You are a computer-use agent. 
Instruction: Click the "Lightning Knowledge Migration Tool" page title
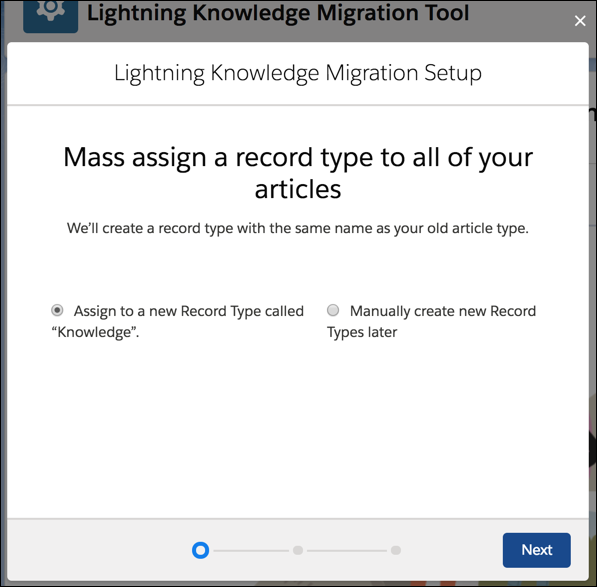coord(278,13)
